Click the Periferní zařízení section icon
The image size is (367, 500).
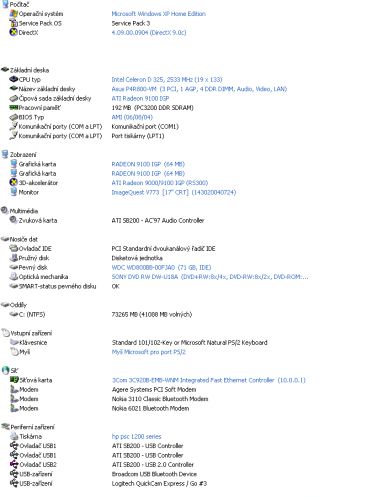5,427
